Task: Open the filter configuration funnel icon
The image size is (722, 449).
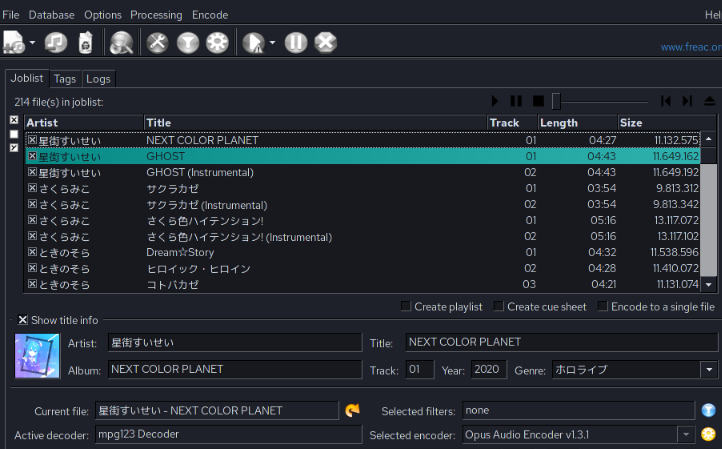Action: [x=188, y=42]
